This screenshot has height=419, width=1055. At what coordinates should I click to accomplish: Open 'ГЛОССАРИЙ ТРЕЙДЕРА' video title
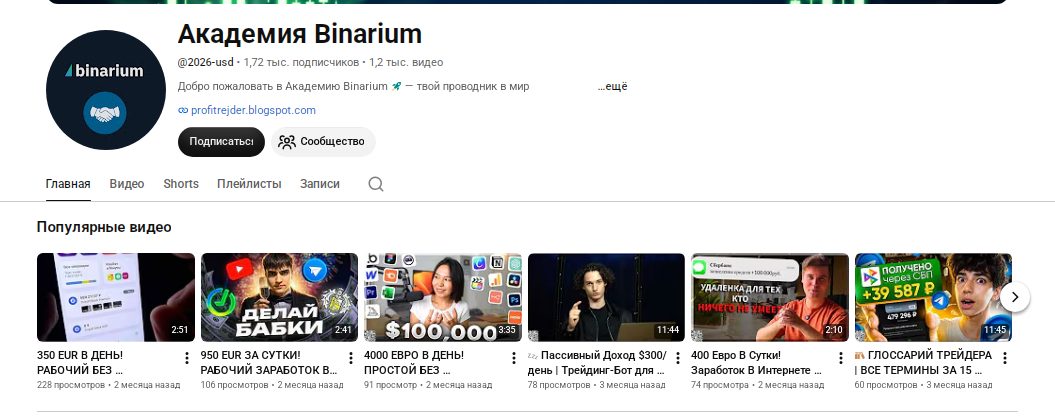pyautogui.click(x=923, y=363)
